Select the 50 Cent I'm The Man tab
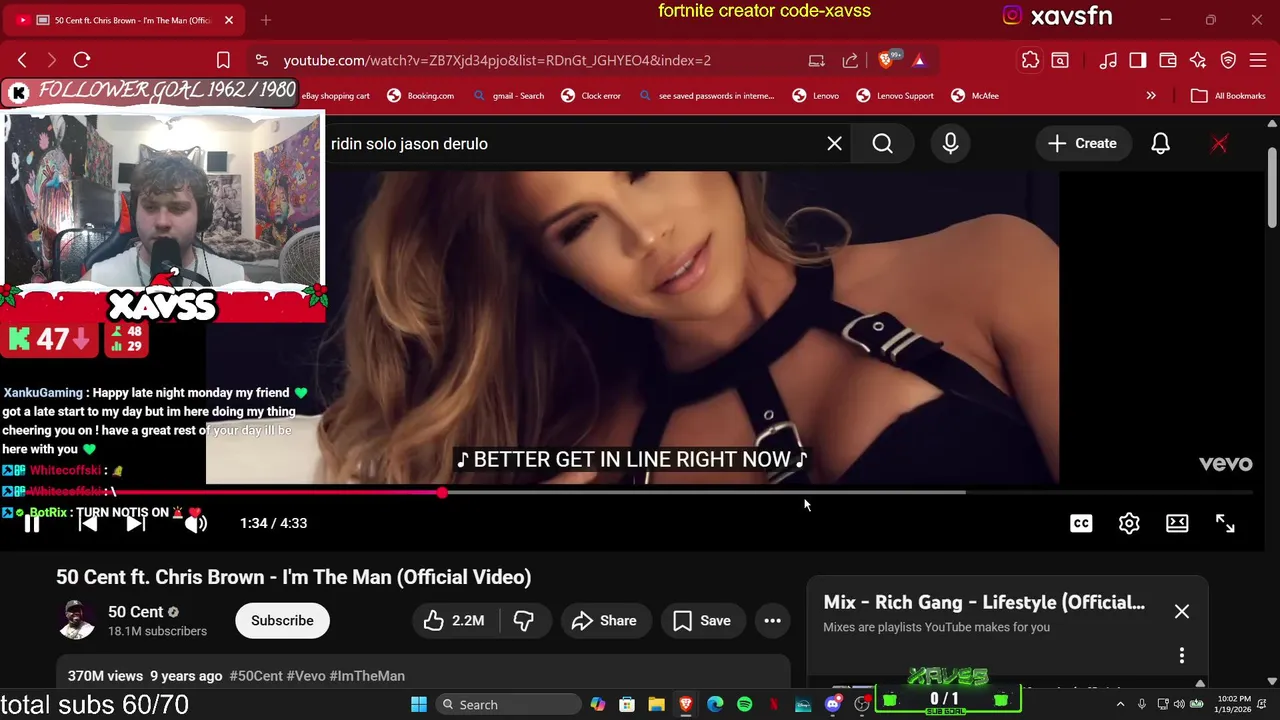Viewport: 1280px width, 720px height. point(124,20)
